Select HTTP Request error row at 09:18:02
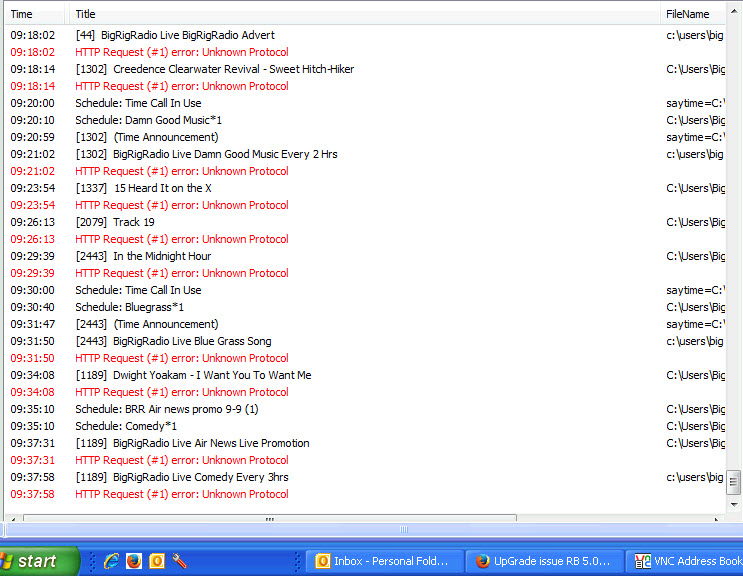The width and height of the screenshot is (743, 576). (365, 52)
